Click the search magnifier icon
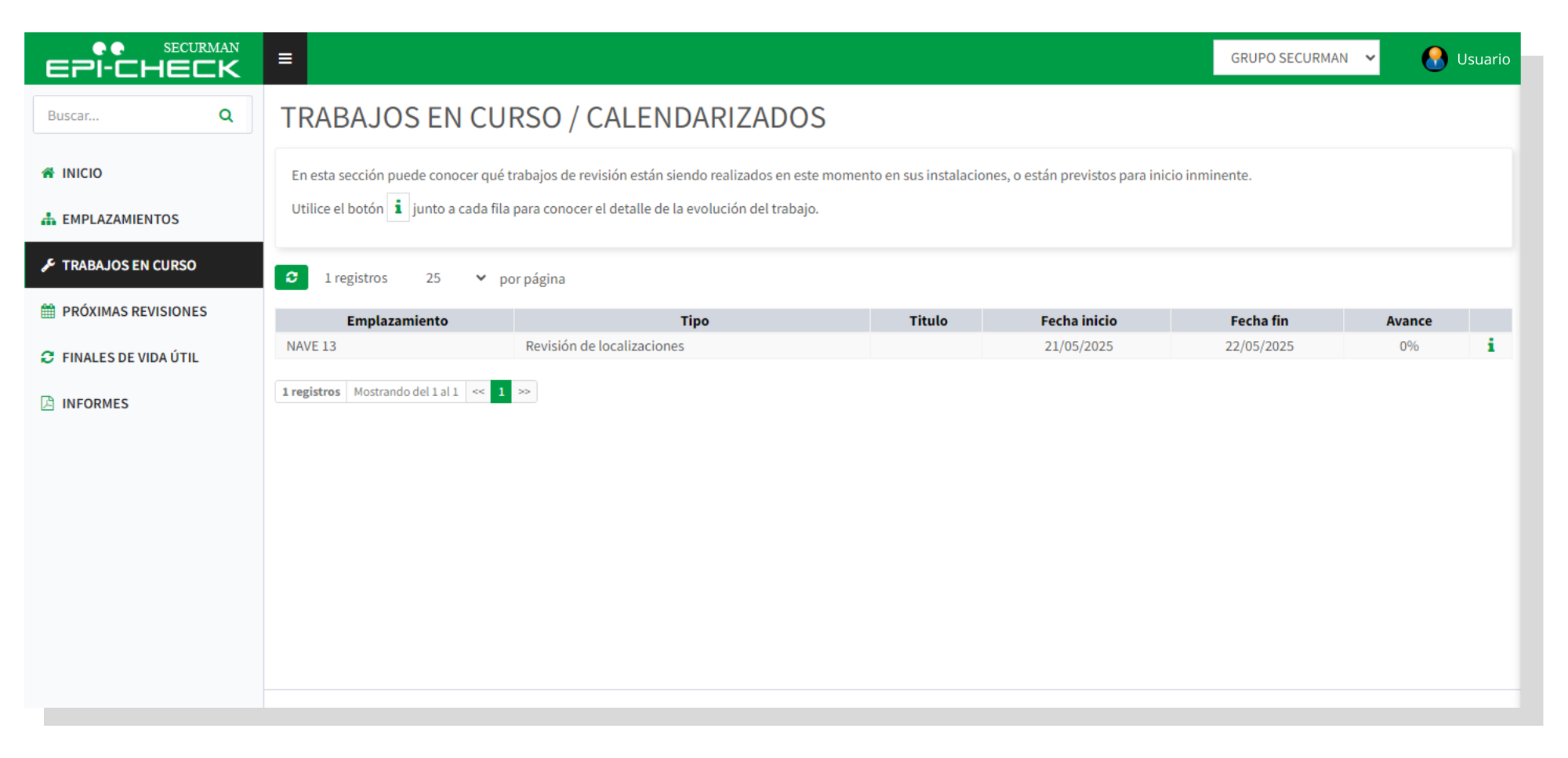 (226, 116)
